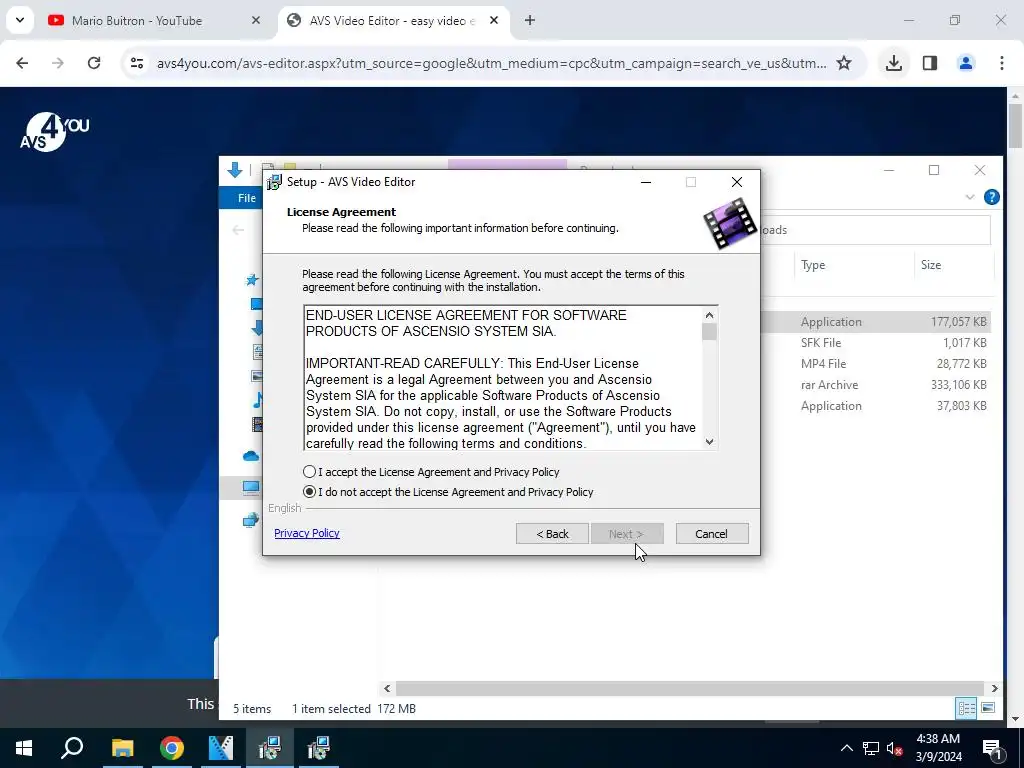The width and height of the screenshot is (1024, 768).
Task: Open the notification center icon
Action: [x=992, y=748]
